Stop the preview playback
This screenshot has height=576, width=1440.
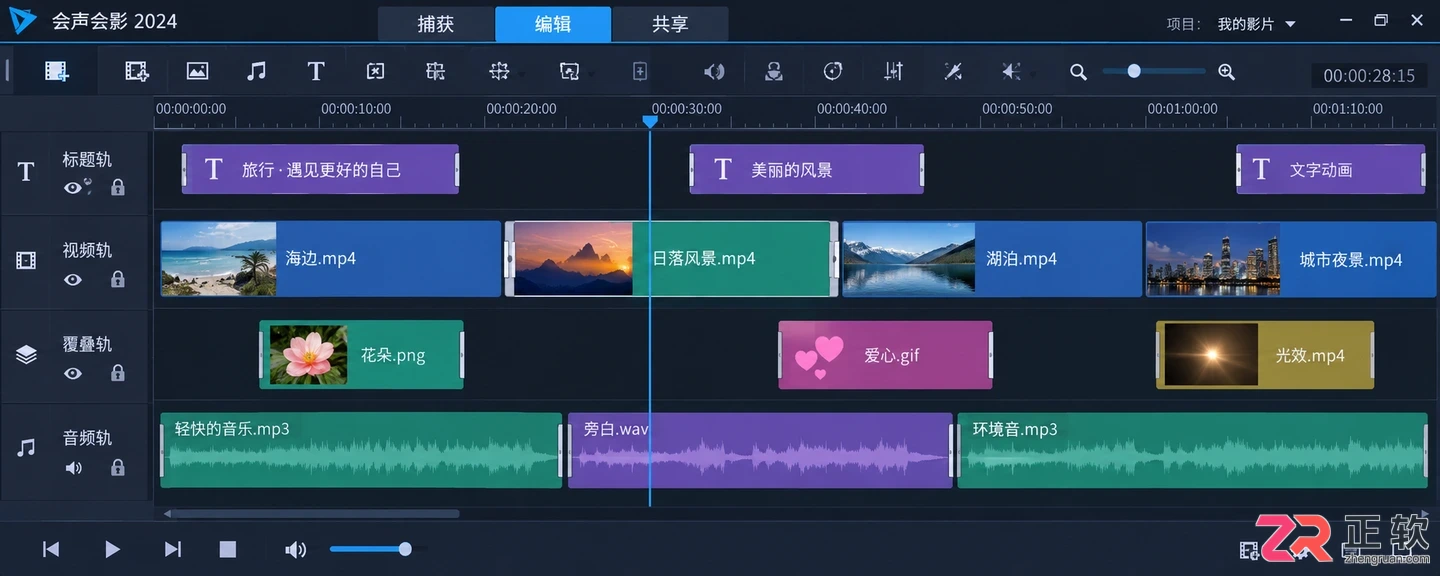click(x=228, y=549)
